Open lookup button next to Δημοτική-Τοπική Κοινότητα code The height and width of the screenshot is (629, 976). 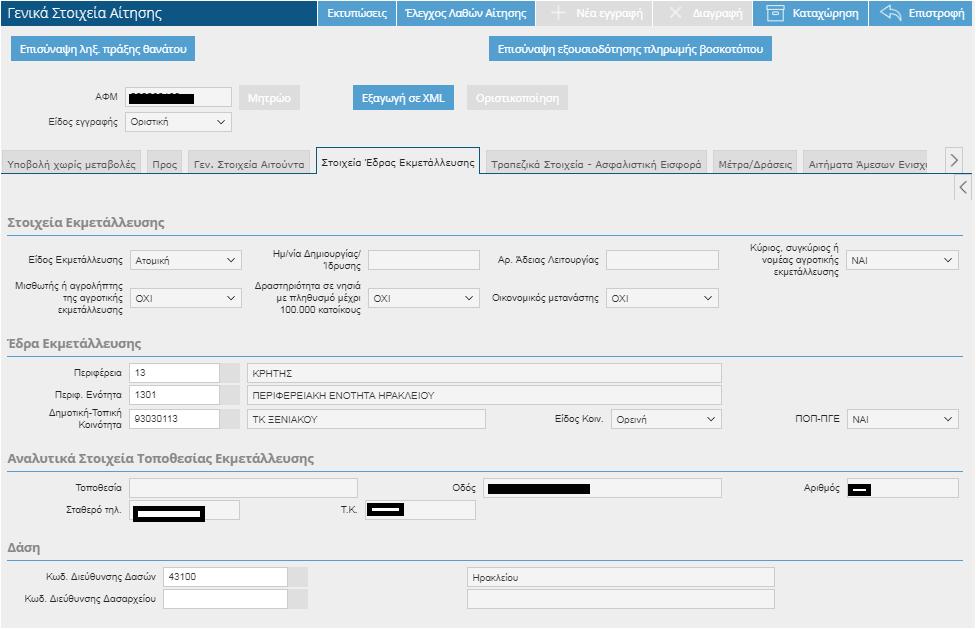pos(230,419)
